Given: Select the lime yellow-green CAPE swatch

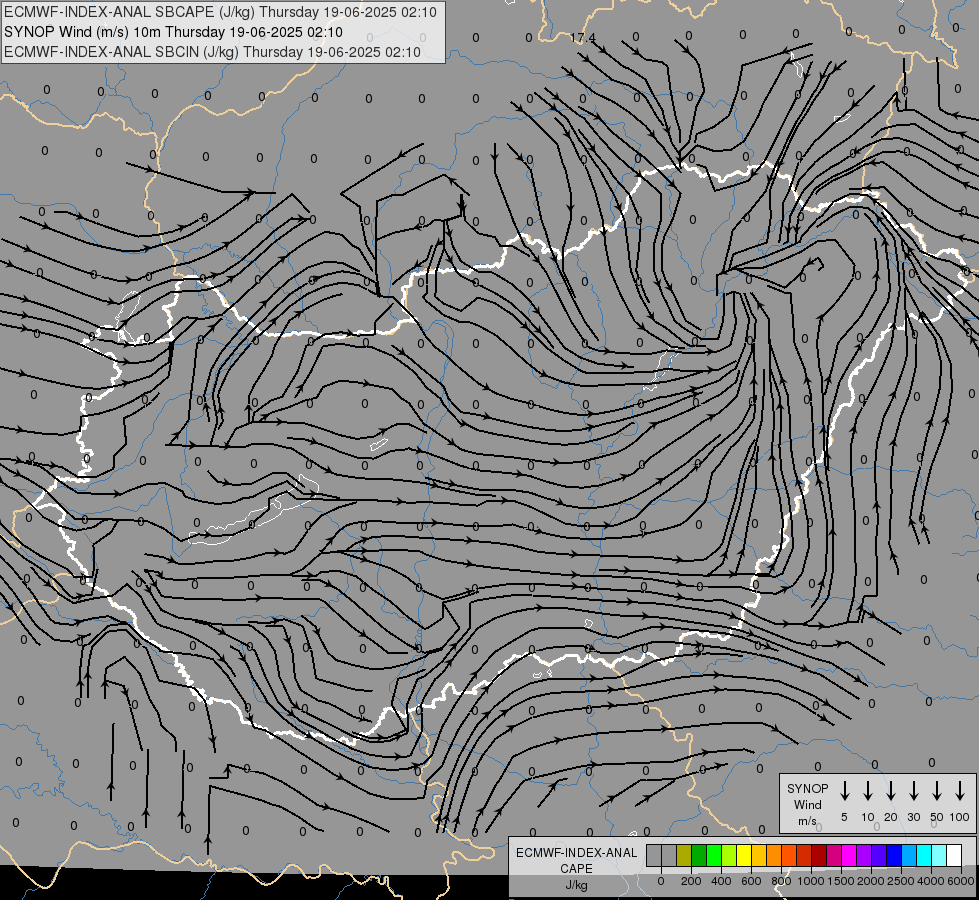Looking at the screenshot, I should pyautogui.click(x=729, y=855).
